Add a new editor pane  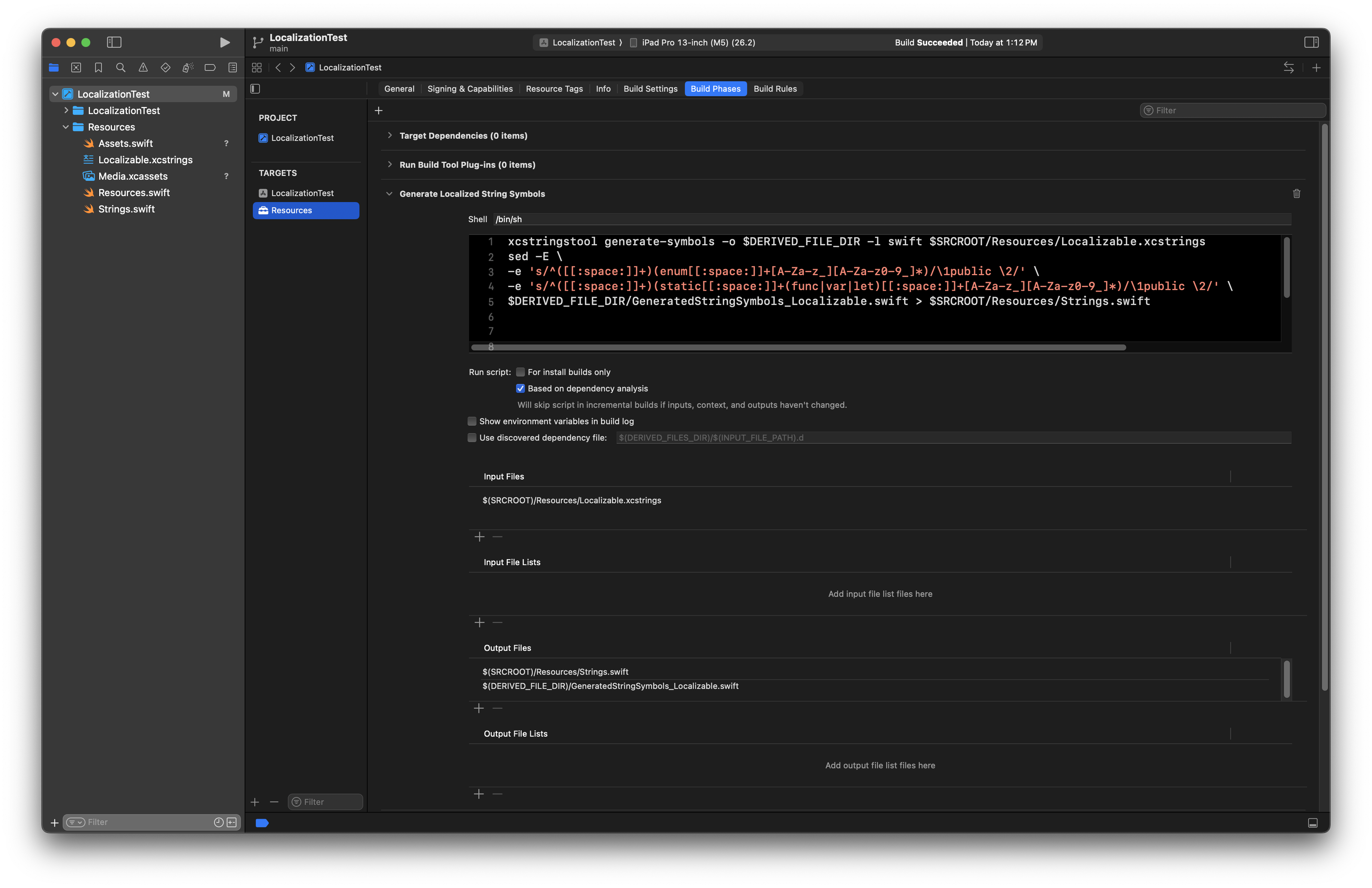(1316, 67)
